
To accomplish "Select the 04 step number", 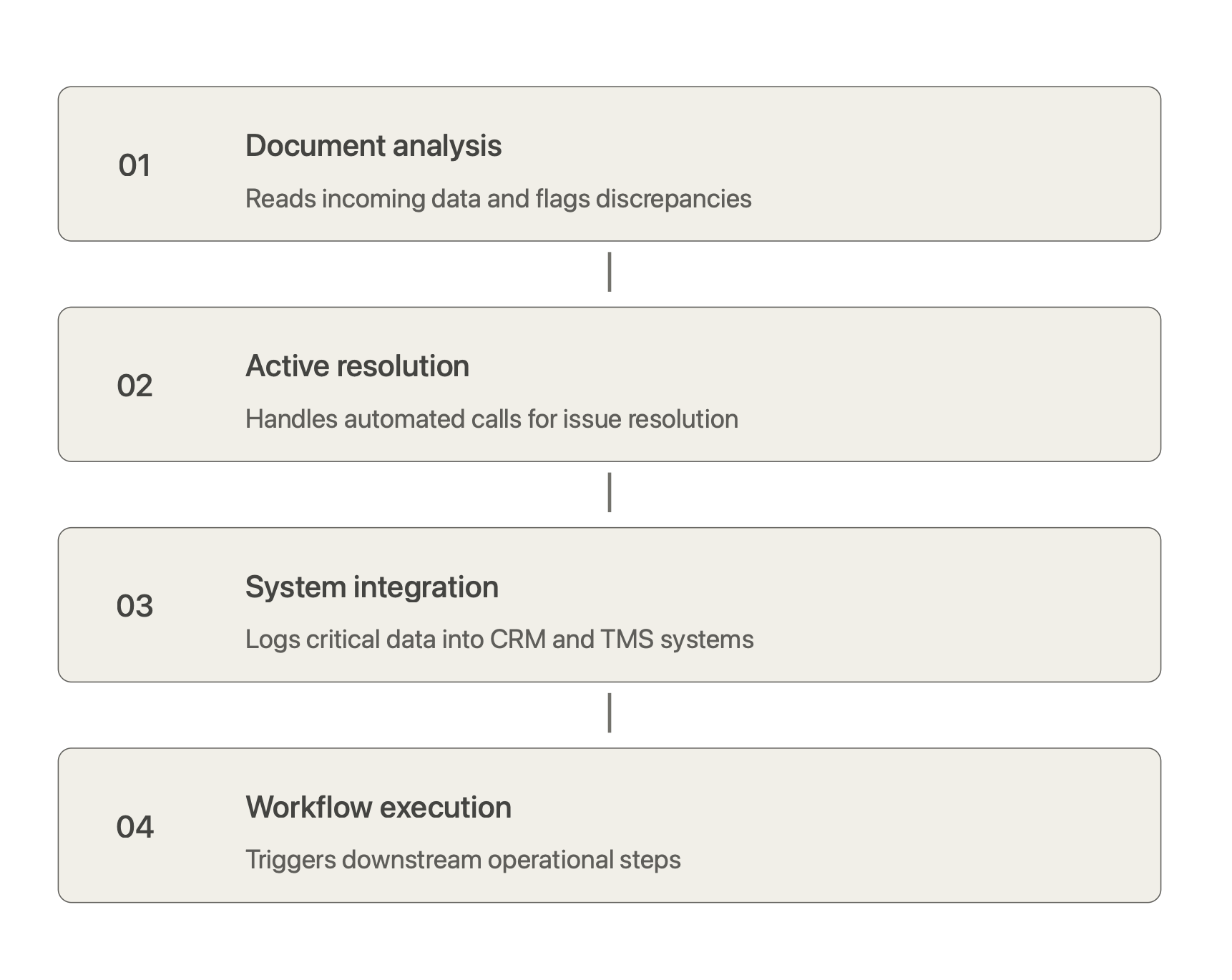I will [x=135, y=827].
